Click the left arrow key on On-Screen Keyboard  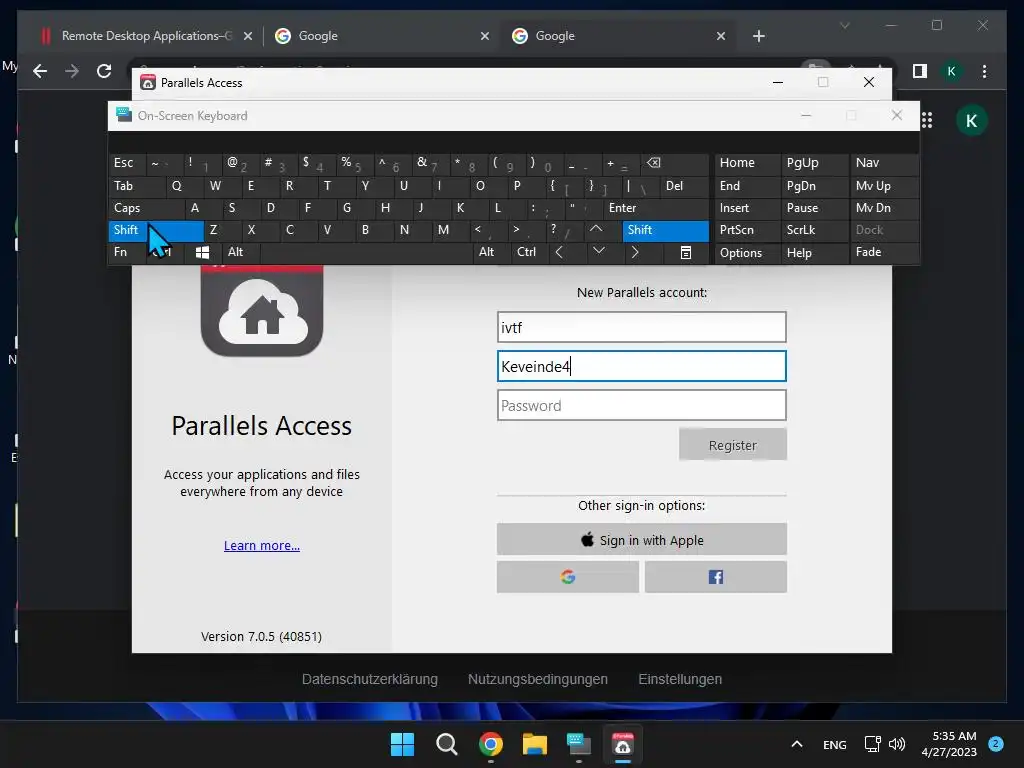559,252
